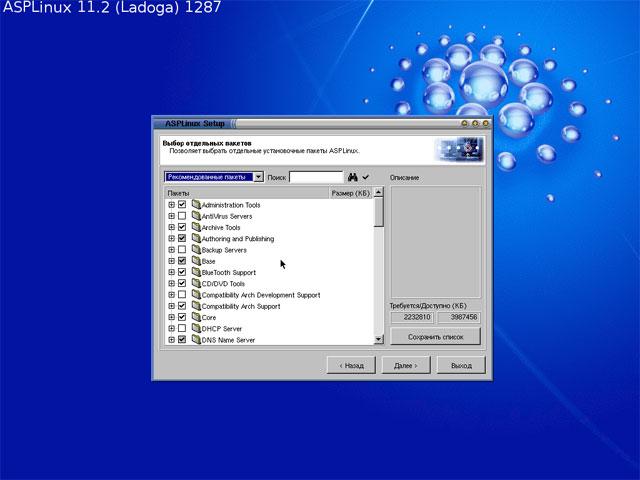Image resolution: width=640 pixels, height=480 pixels.
Task: Enable the Backup Servers checkbox
Action: [x=182, y=249]
